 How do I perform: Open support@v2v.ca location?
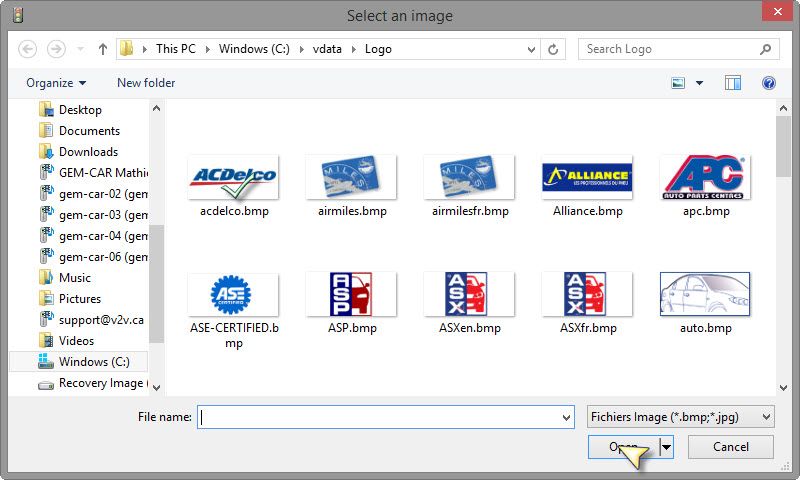click(x=92, y=320)
